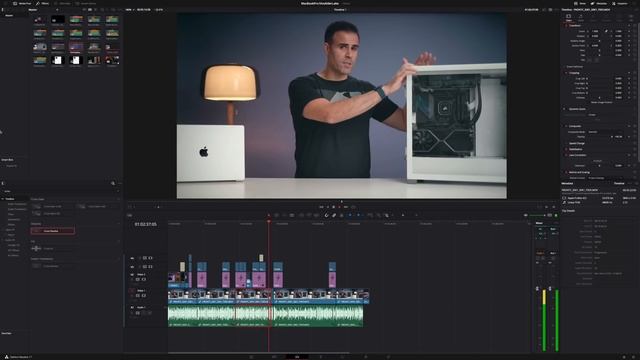Add a blue marker at playhead
The image size is (640, 360).
pyautogui.click(x=358, y=215)
